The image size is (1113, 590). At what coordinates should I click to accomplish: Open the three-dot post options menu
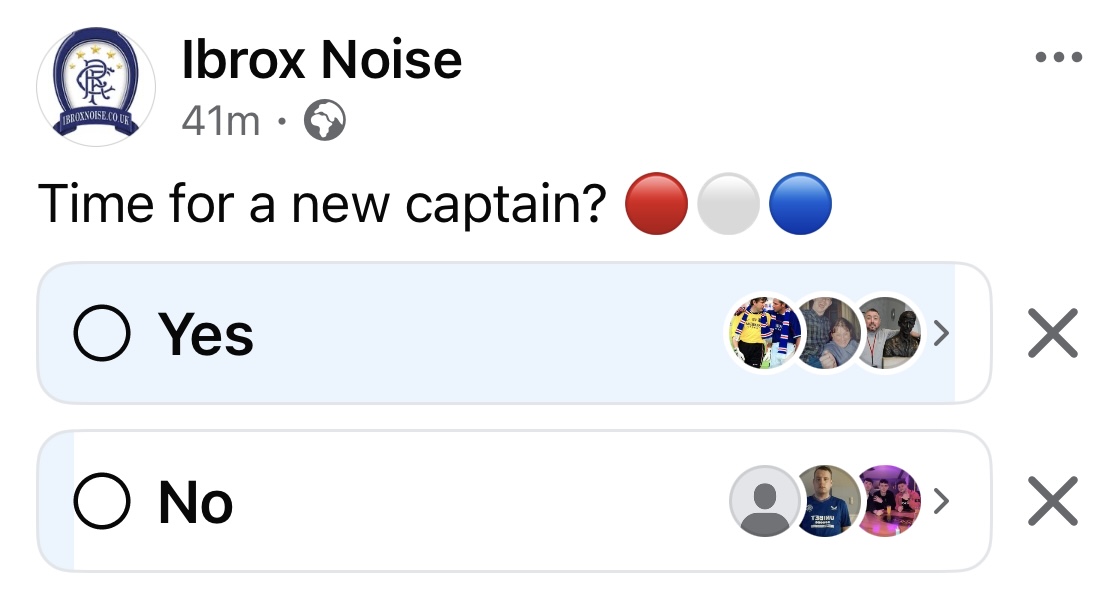tap(1058, 57)
